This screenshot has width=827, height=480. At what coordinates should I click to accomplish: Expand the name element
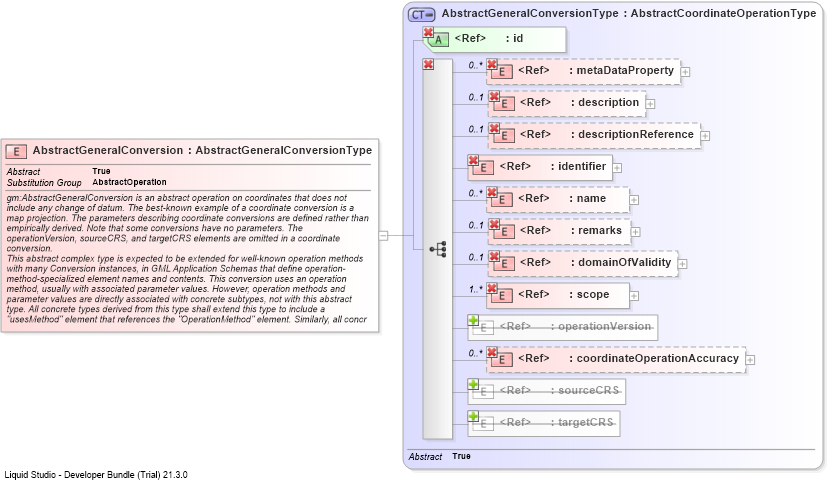click(x=634, y=200)
